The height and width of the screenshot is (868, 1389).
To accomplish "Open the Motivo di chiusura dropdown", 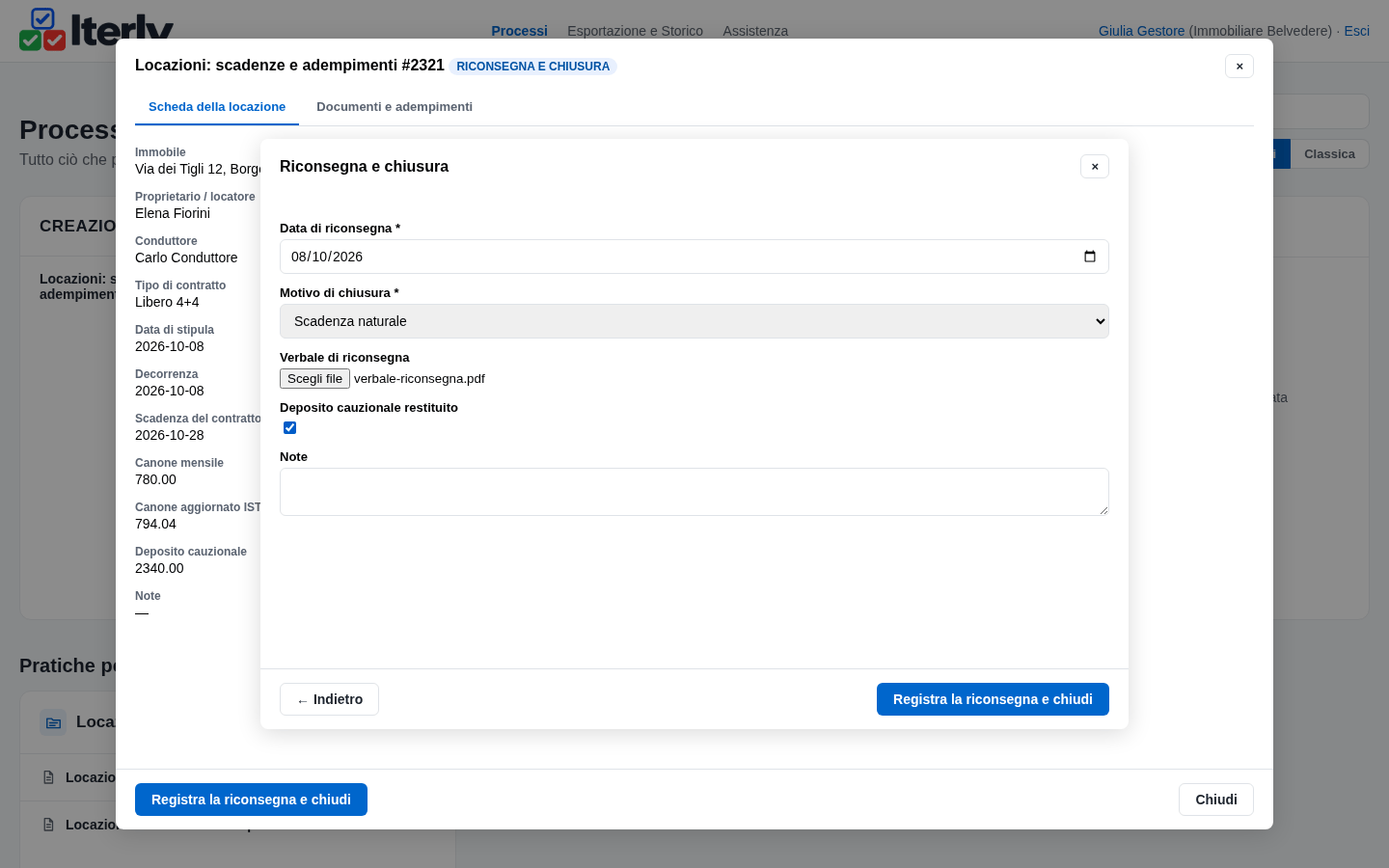I will [x=694, y=321].
